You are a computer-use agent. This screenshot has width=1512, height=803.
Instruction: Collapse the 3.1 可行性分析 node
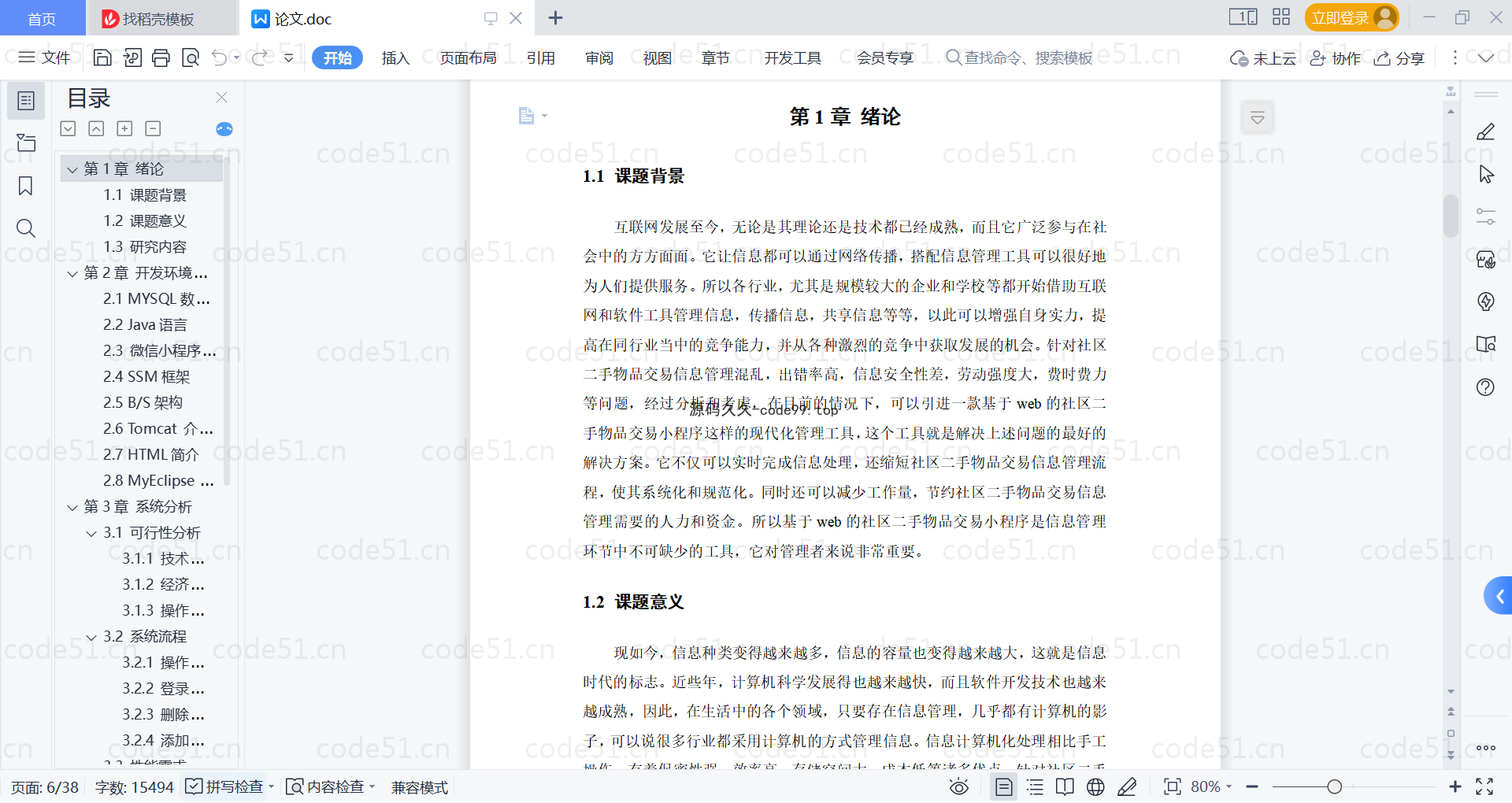click(91, 533)
